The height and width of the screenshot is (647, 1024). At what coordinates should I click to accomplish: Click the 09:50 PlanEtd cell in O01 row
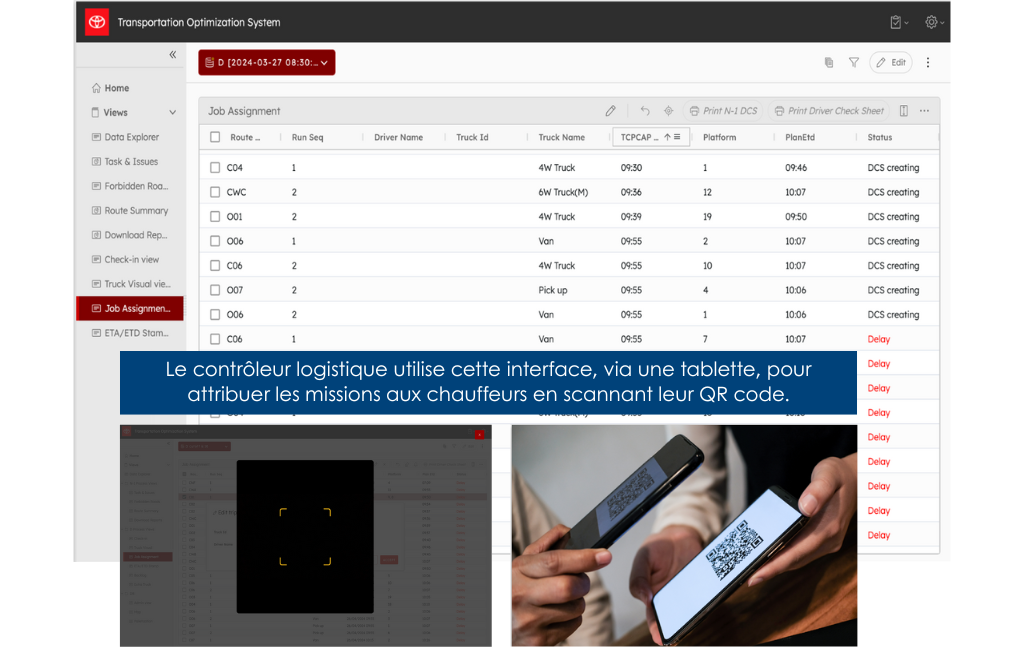coord(796,217)
